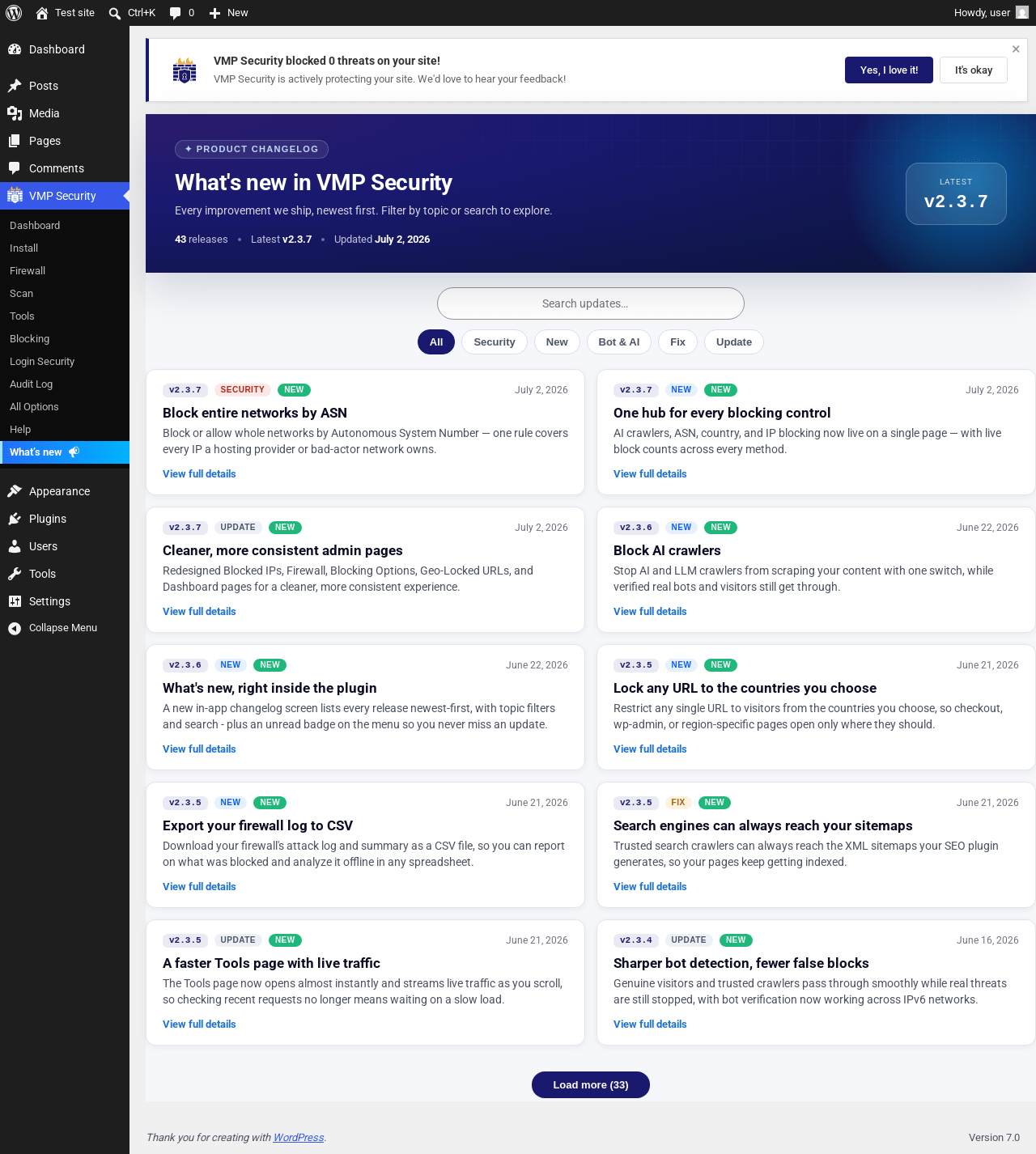This screenshot has width=1036, height=1154.
Task: Click the Users person icon
Action: coord(15,546)
